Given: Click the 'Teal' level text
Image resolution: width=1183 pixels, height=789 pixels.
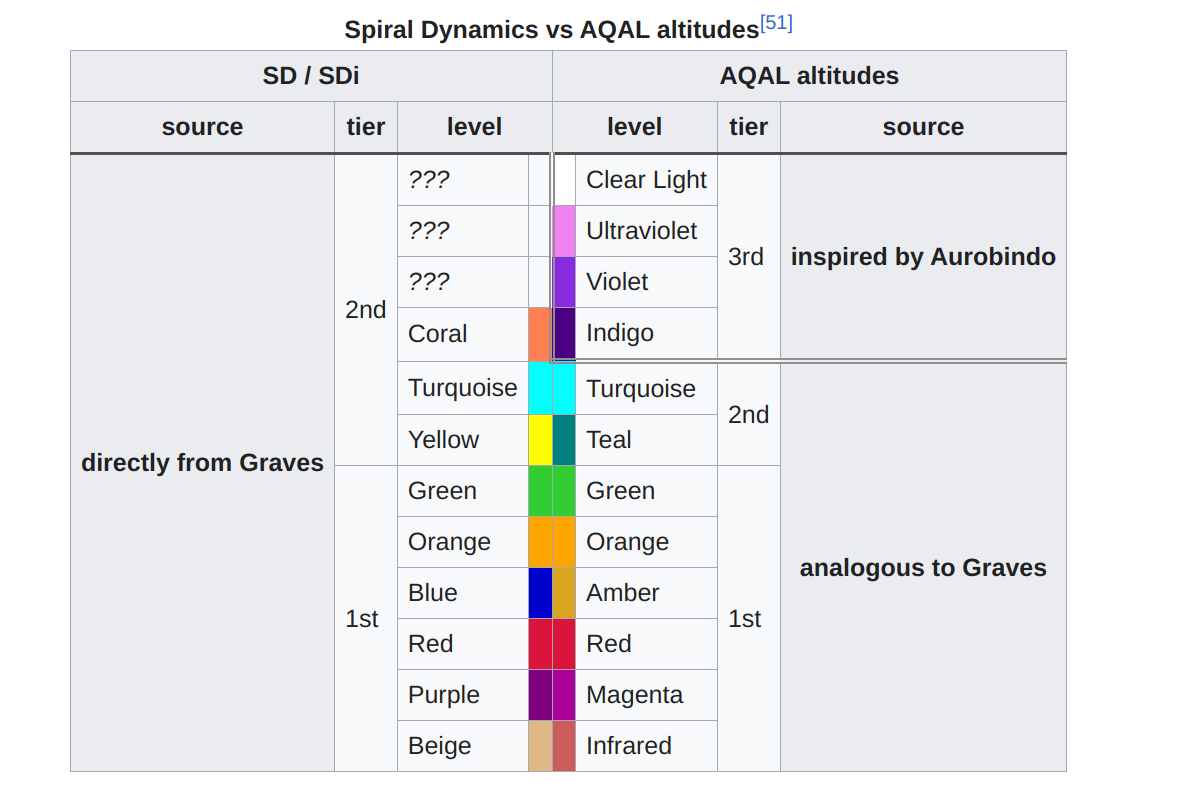Looking at the screenshot, I should [609, 440].
